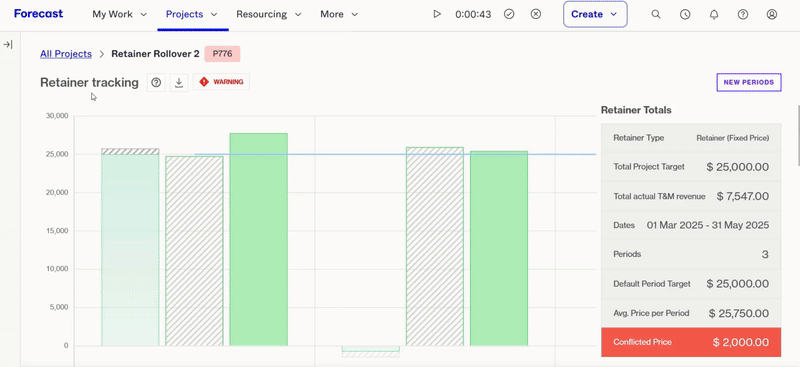800x367 pixels.
Task: Open notifications bell icon
Action: pyautogui.click(x=714, y=14)
